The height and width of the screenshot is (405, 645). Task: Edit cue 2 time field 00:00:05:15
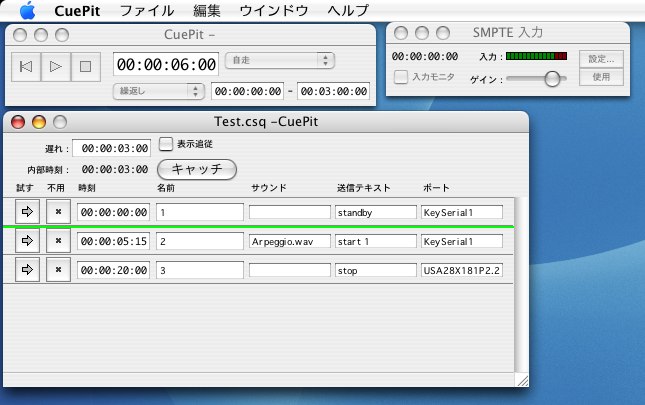tap(113, 241)
